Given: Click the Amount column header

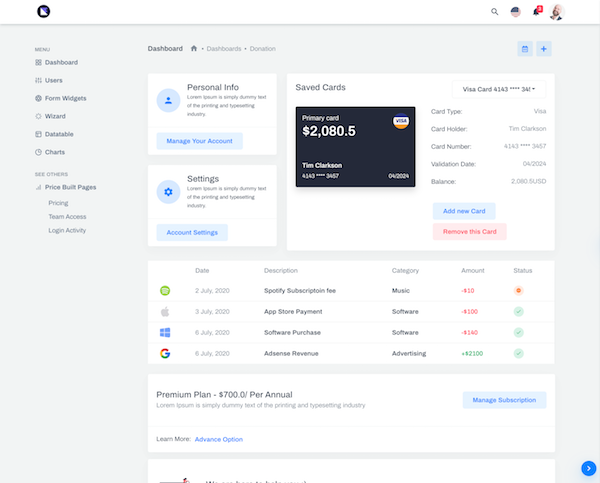Looking at the screenshot, I should (473, 271).
